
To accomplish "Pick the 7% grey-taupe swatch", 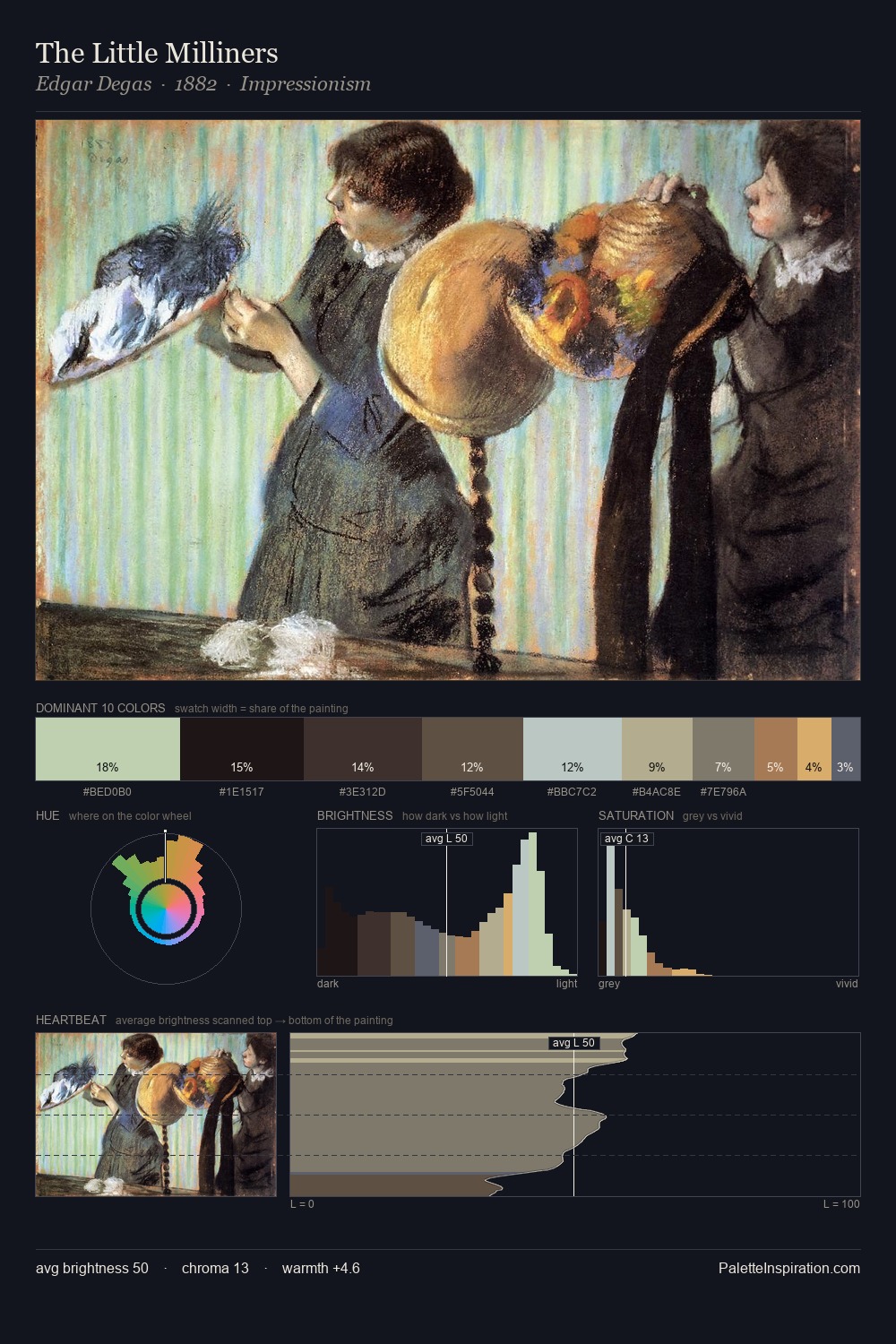I will point(723,749).
